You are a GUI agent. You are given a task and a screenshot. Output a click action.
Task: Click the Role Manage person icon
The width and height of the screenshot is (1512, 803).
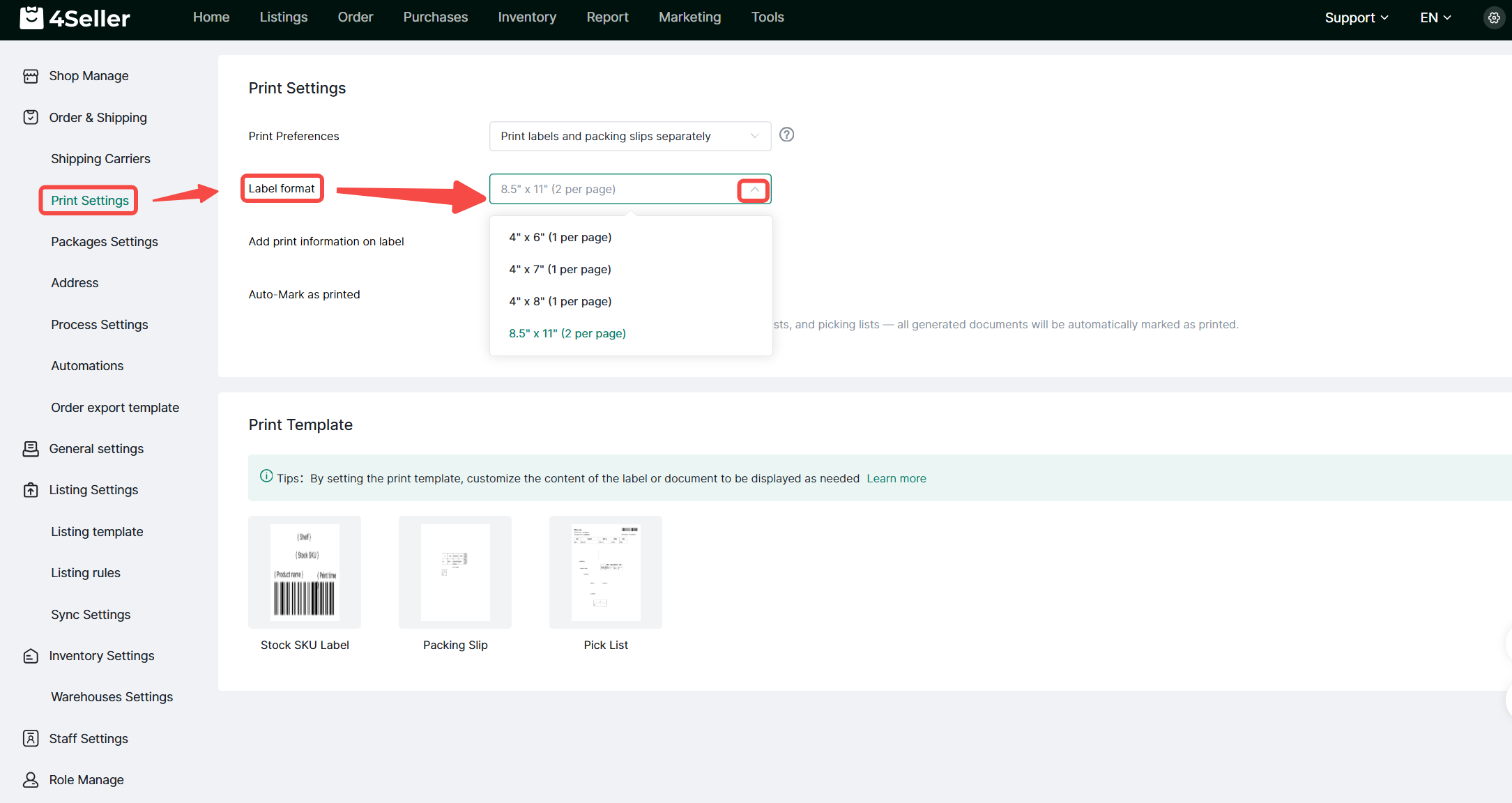pyautogui.click(x=31, y=779)
